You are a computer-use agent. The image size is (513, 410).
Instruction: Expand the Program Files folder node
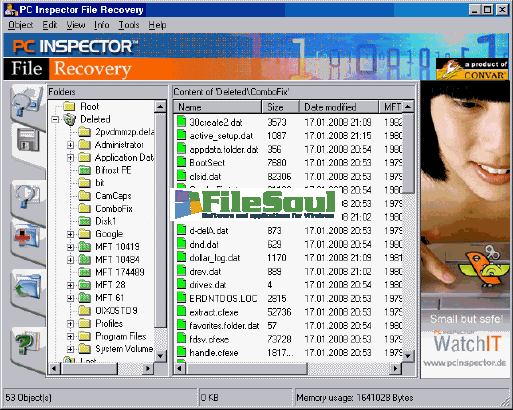(x=70, y=336)
